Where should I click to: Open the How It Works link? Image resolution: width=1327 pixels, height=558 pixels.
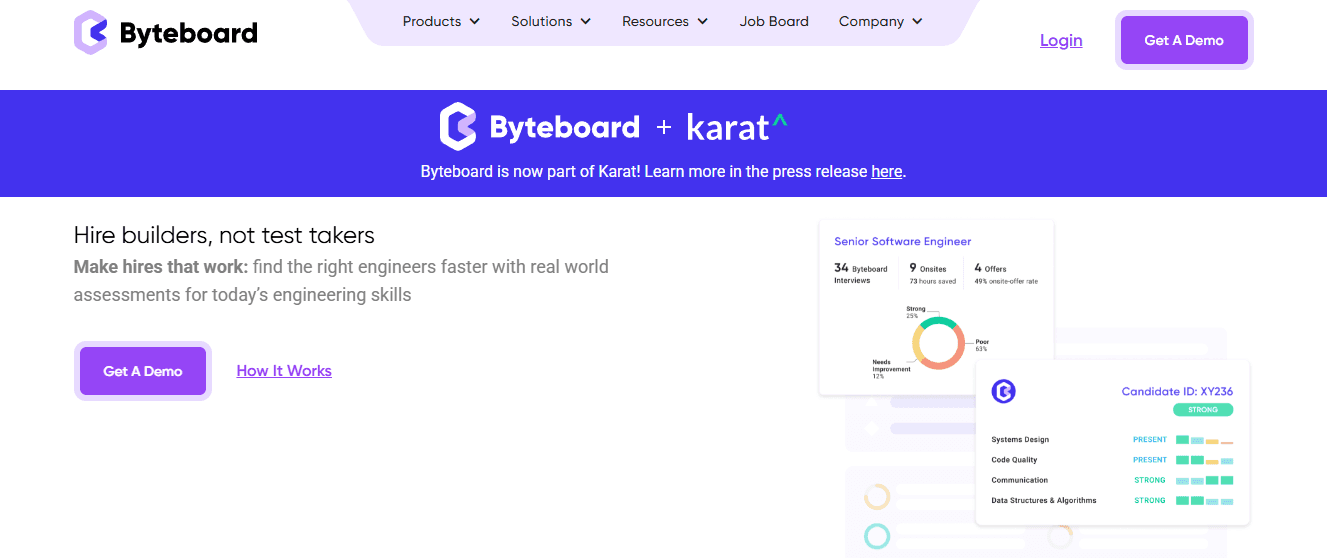point(284,371)
